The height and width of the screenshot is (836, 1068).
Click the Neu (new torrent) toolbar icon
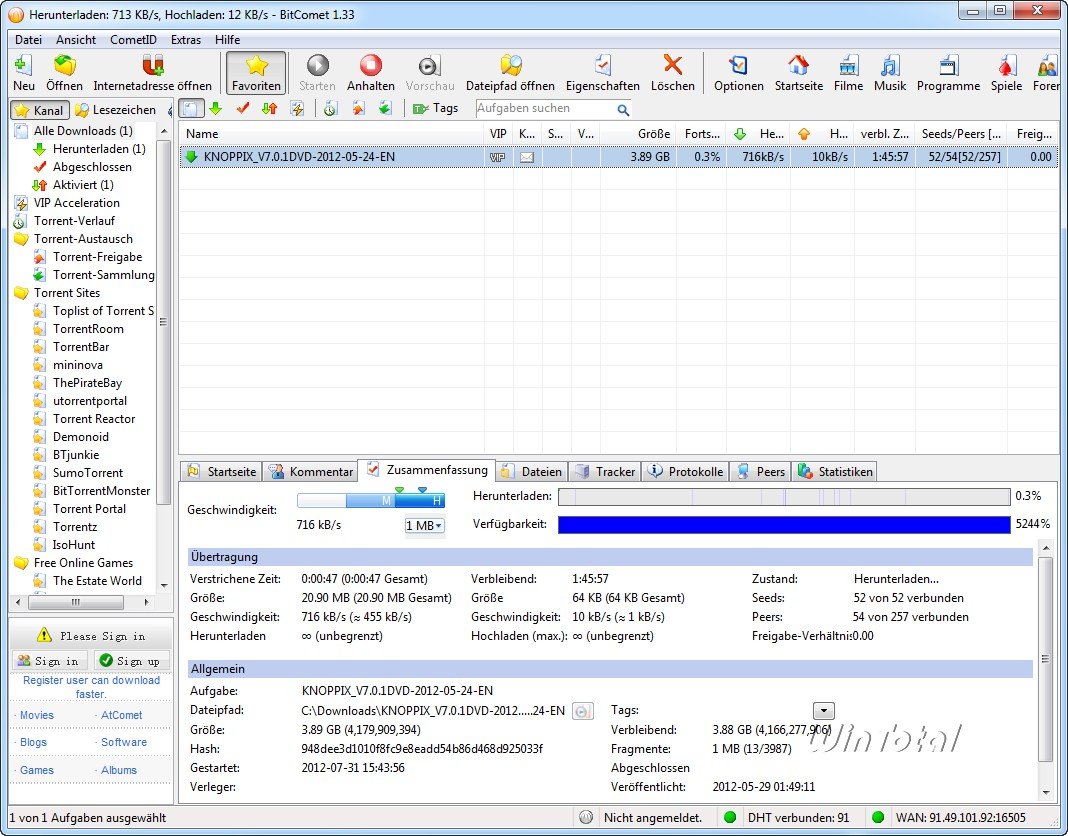(23, 66)
